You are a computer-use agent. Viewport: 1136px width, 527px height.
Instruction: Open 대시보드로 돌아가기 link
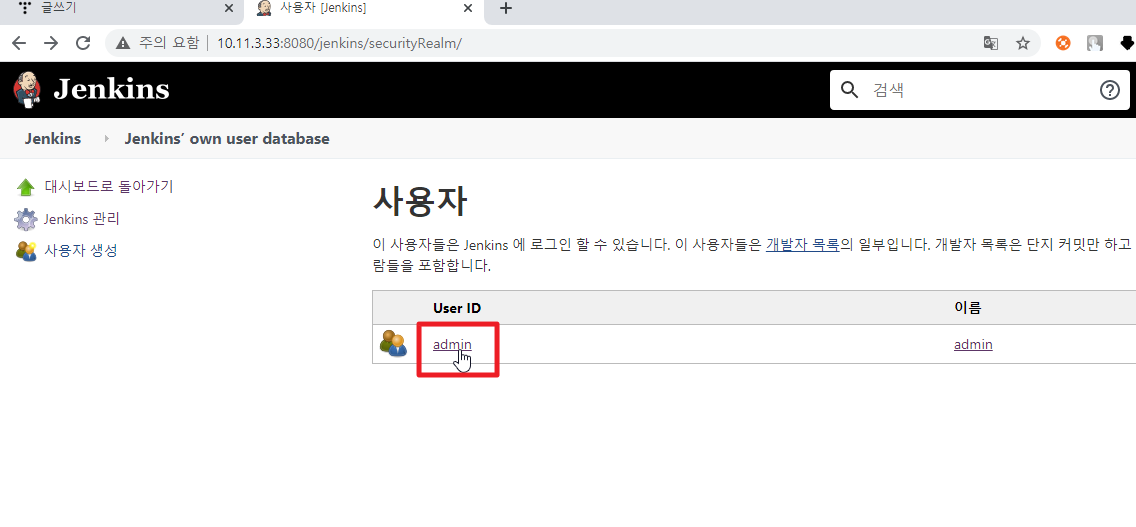point(109,186)
